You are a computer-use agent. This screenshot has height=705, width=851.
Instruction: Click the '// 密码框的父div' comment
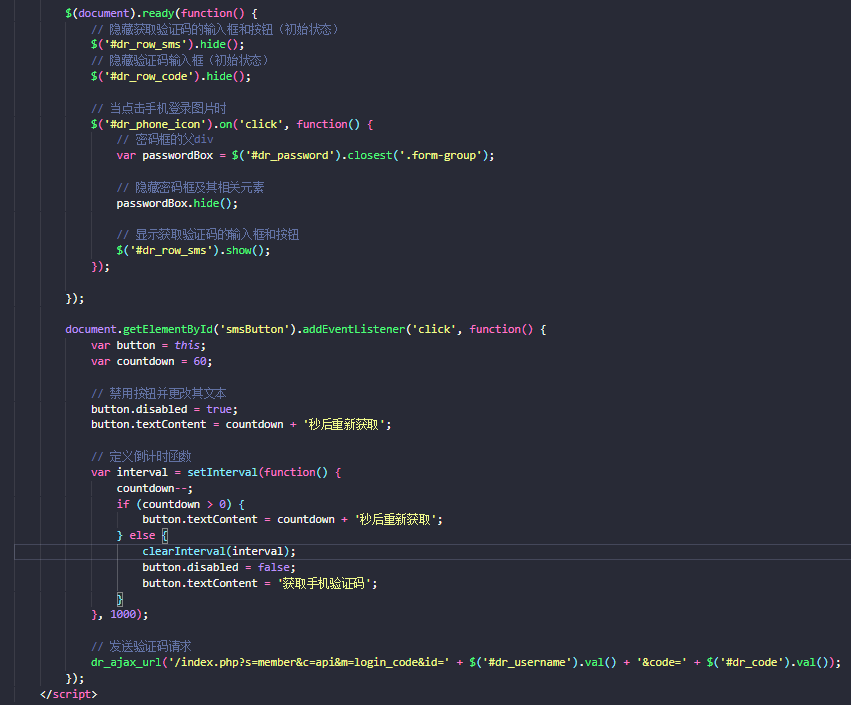coord(165,140)
